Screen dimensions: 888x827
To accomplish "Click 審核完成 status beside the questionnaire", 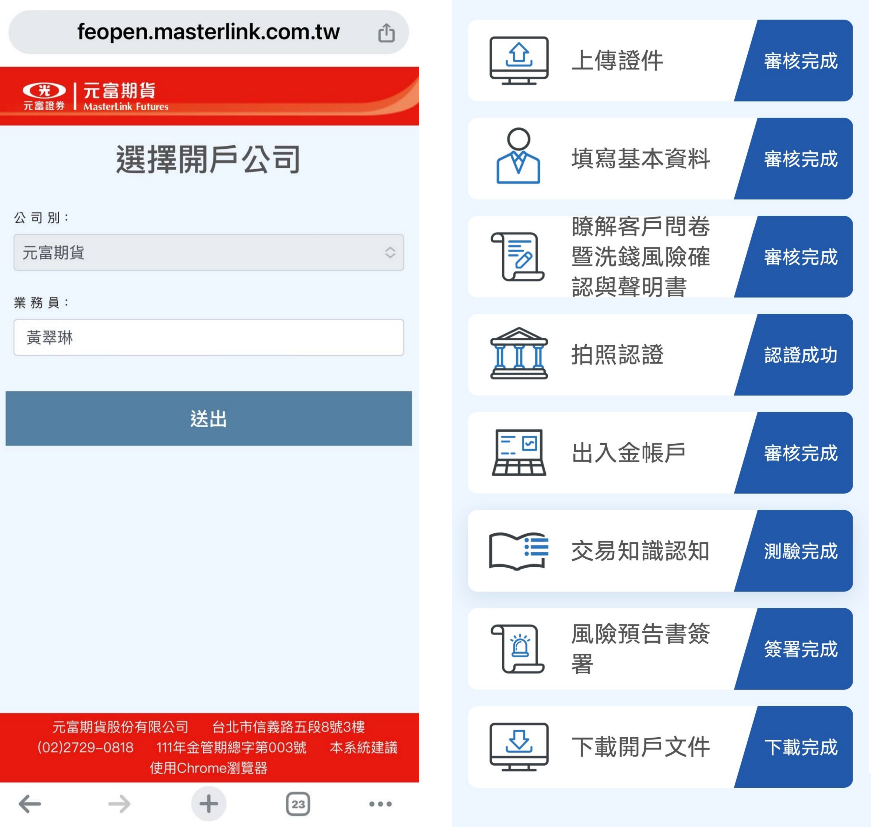I will coord(800,257).
